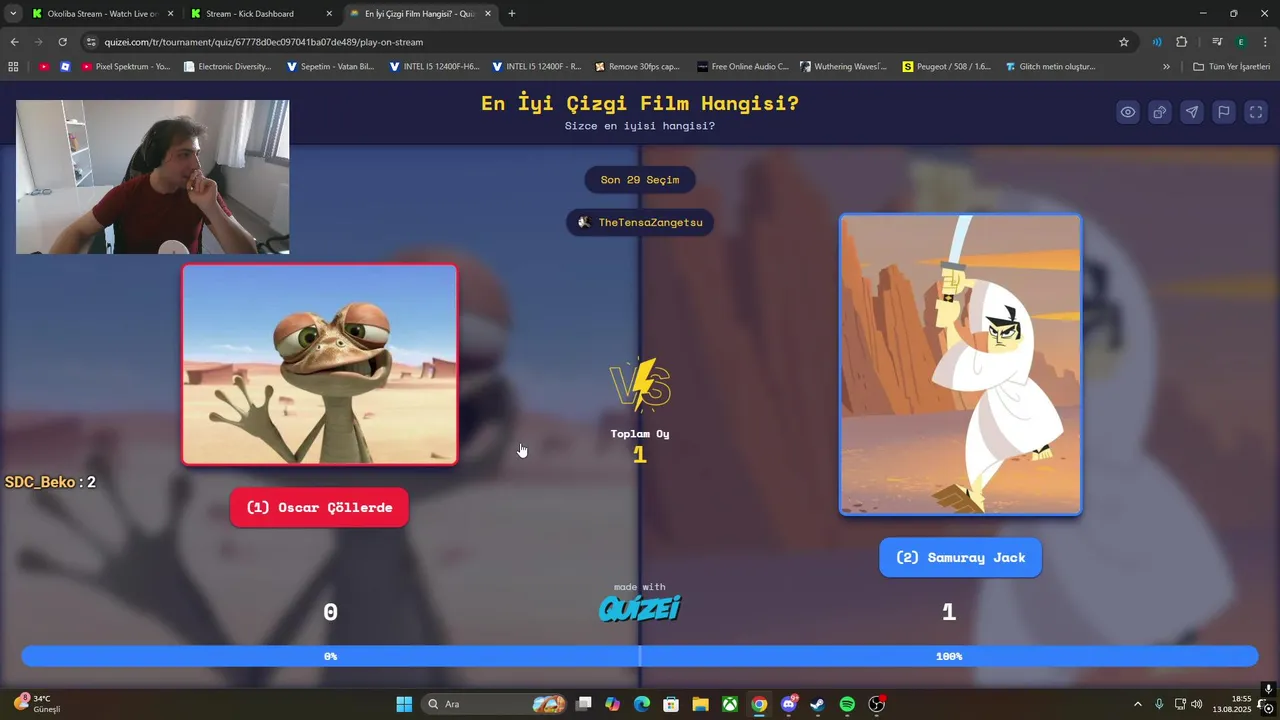This screenshot has height=720, width=1280.
Task: Open Peugeot / 508 bookmark
Action: click(x=947, y=67)
